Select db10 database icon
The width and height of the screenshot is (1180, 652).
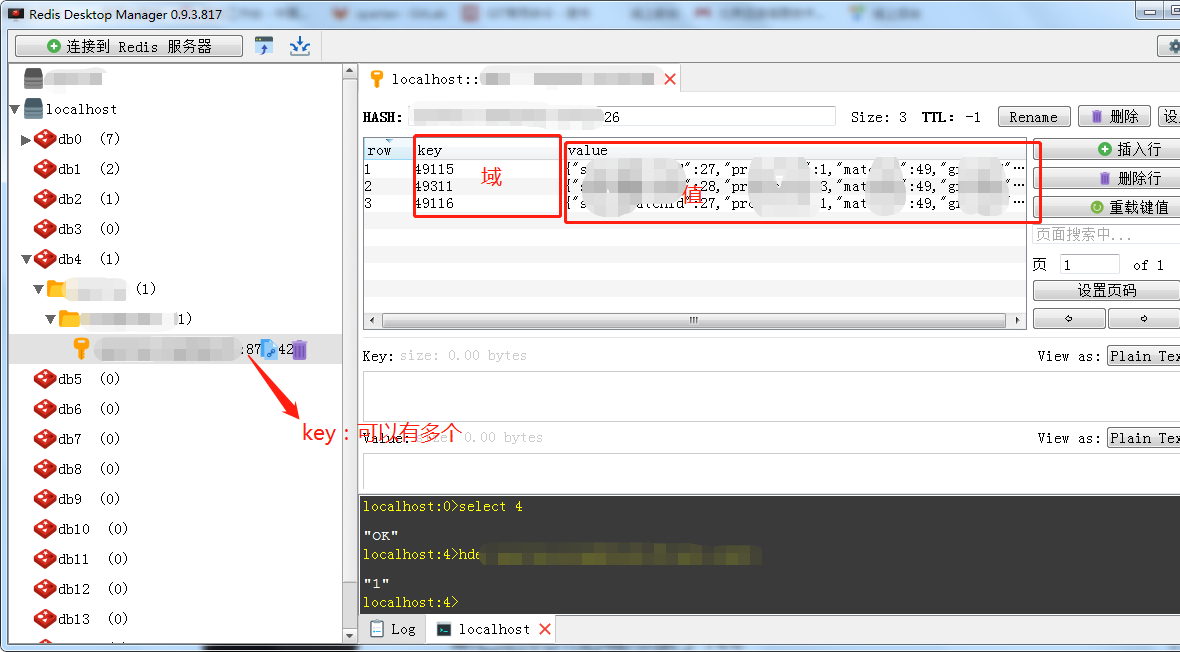pyautogui.click(x=45, y=529)
